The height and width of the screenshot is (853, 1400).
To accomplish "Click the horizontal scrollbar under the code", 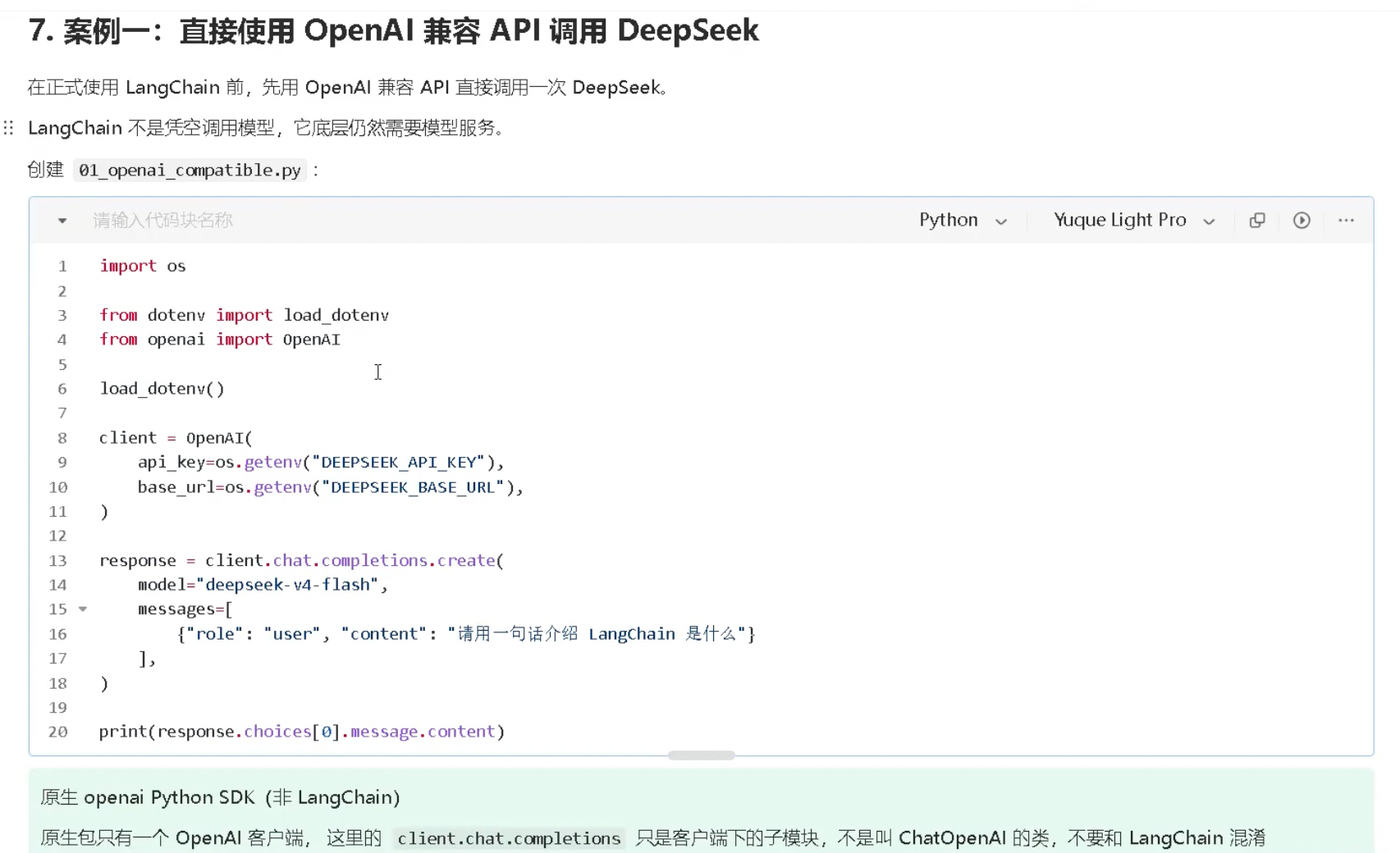I will (x=701, y=755).
